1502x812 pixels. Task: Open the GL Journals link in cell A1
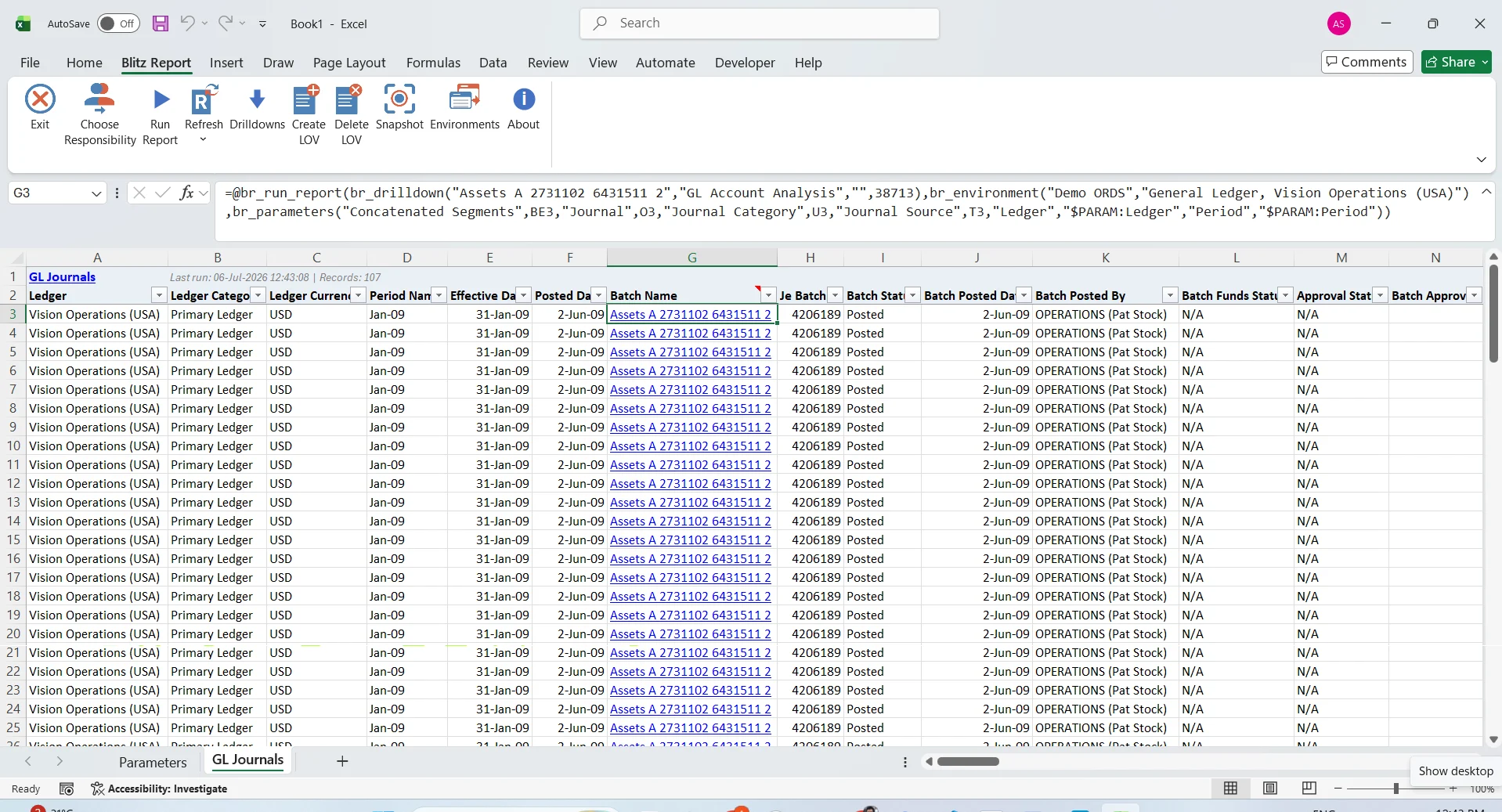[62, 276]
